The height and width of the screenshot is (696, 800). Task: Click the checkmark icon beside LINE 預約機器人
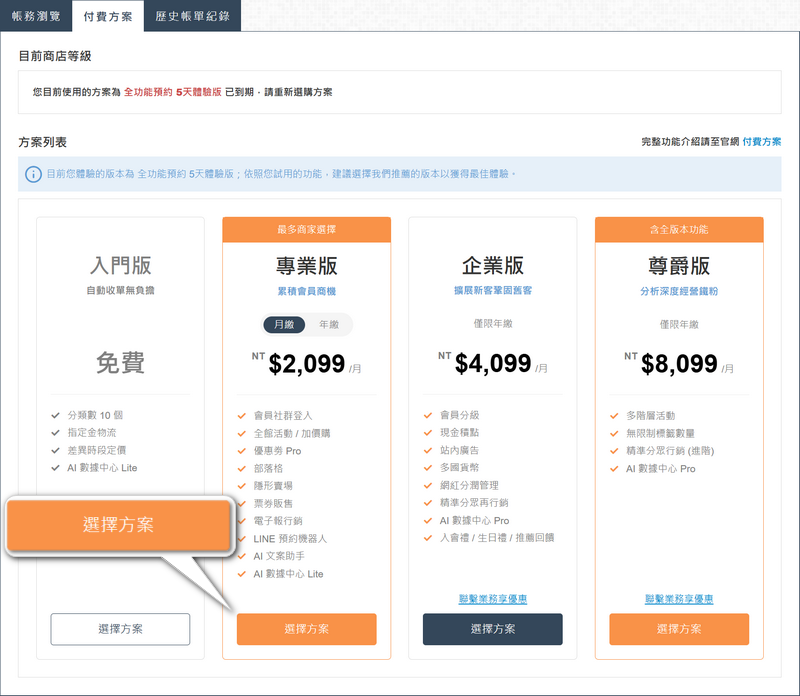[x=242, y=539]
